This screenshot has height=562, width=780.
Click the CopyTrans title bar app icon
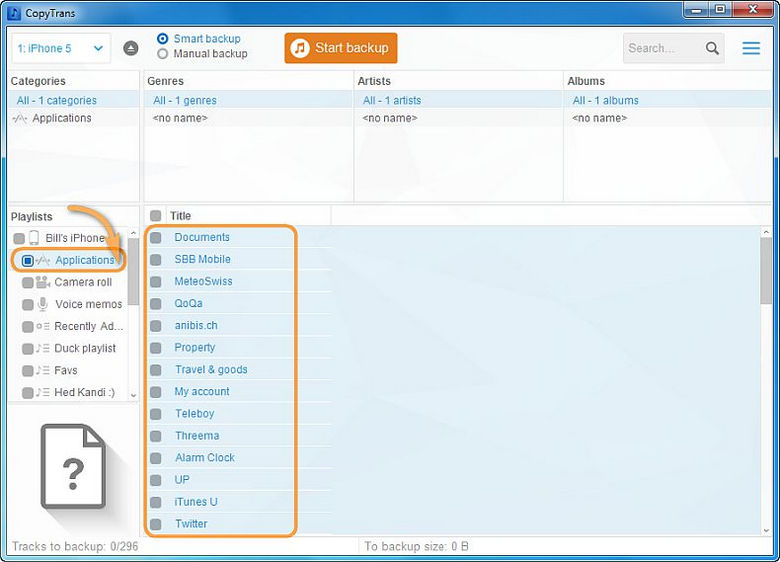pyautogui.click(x=14, y=13)
